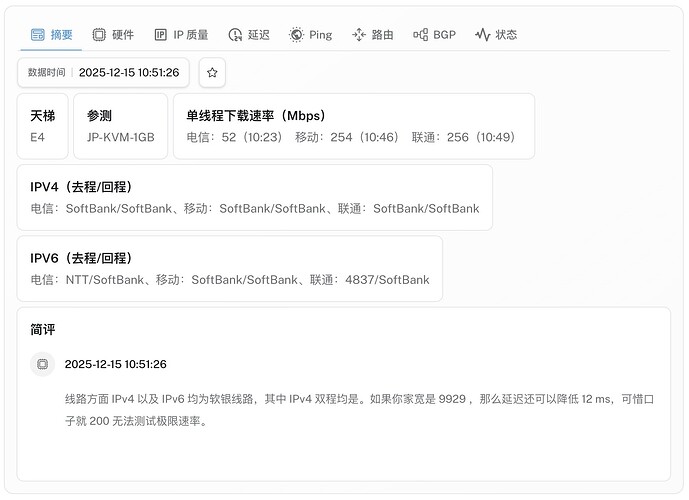The height and width of the screenshot is (500, 689).
Task: Open the IP 质量 tab
Action: point(181,35)
